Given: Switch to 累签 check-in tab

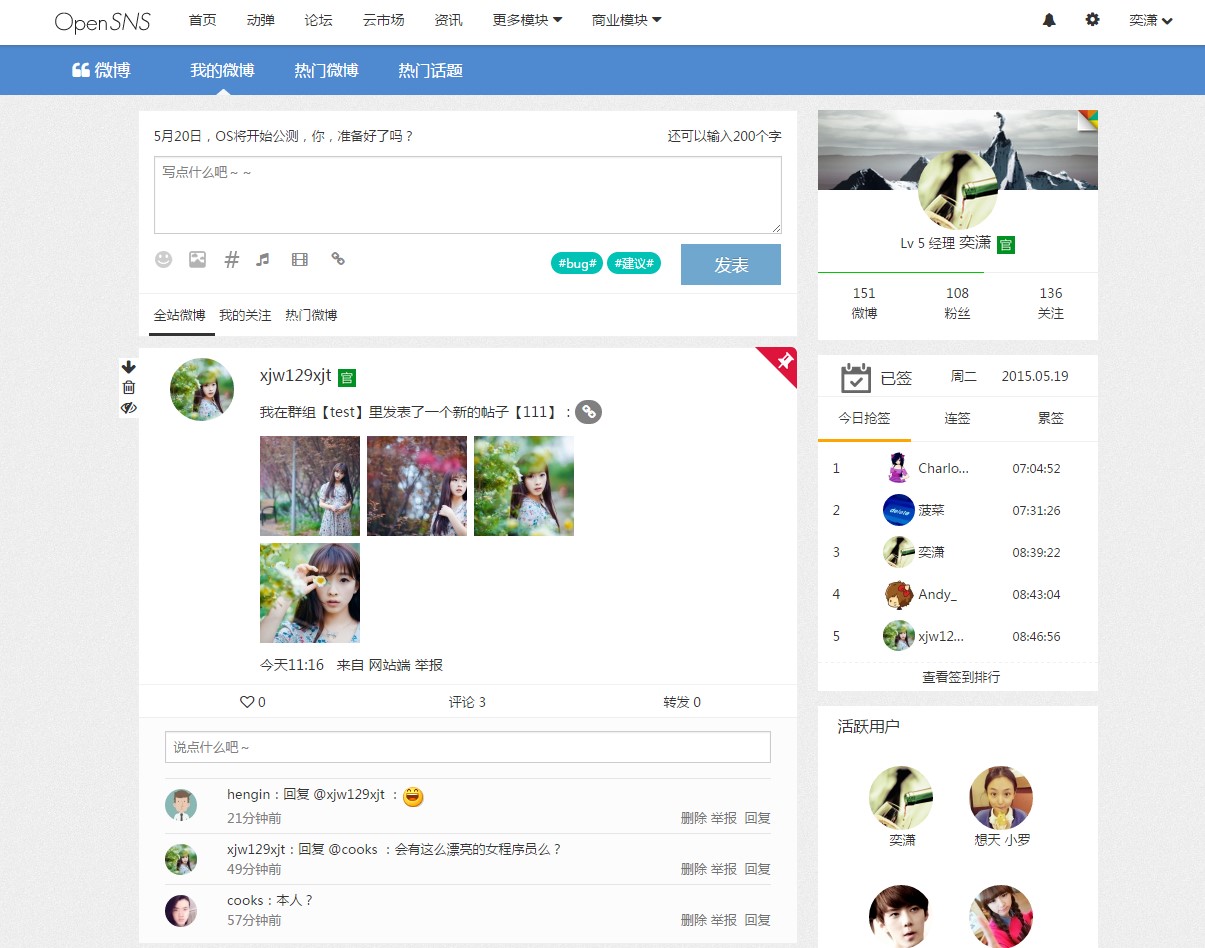Looking at the screenshot, I should 1050,419.
